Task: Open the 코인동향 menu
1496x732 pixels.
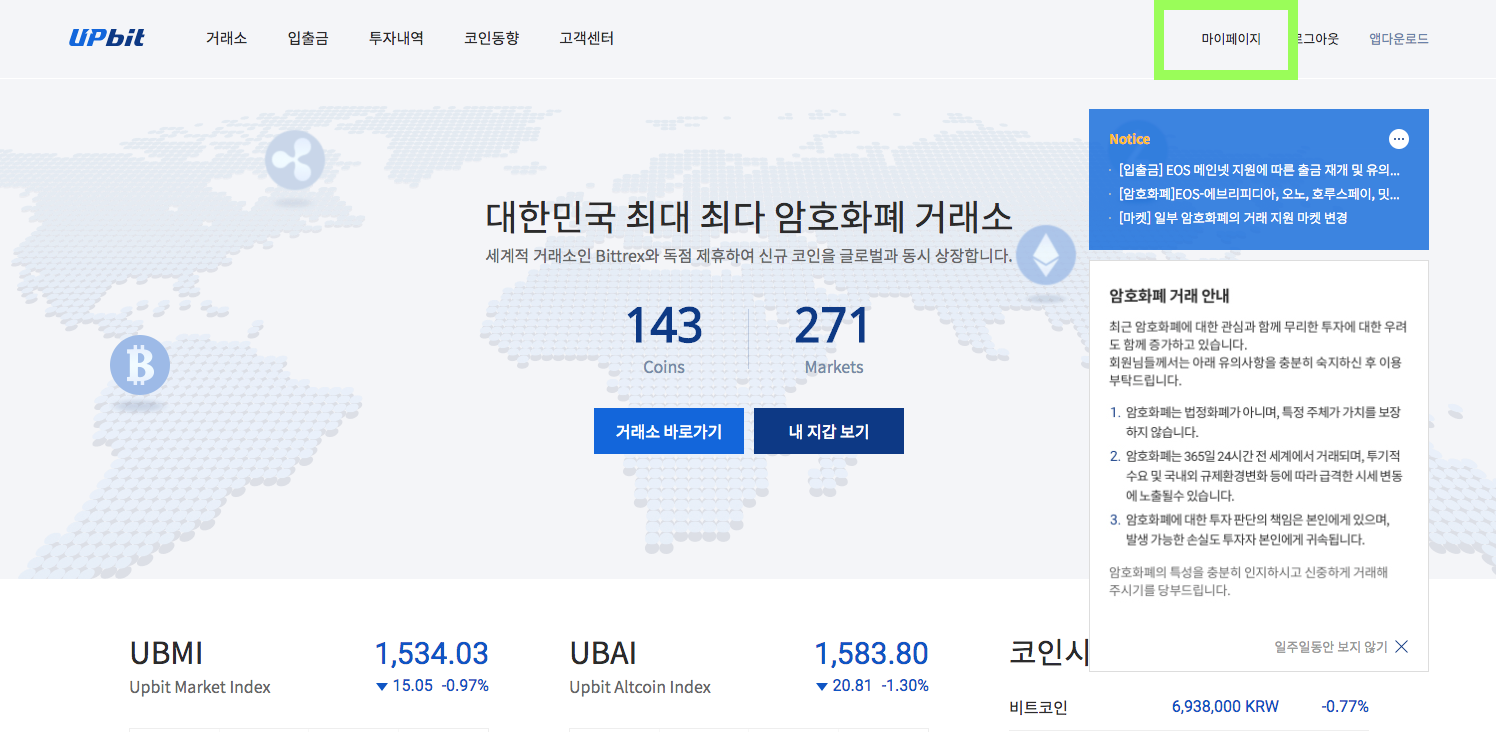Action: [x=491, y=38]
